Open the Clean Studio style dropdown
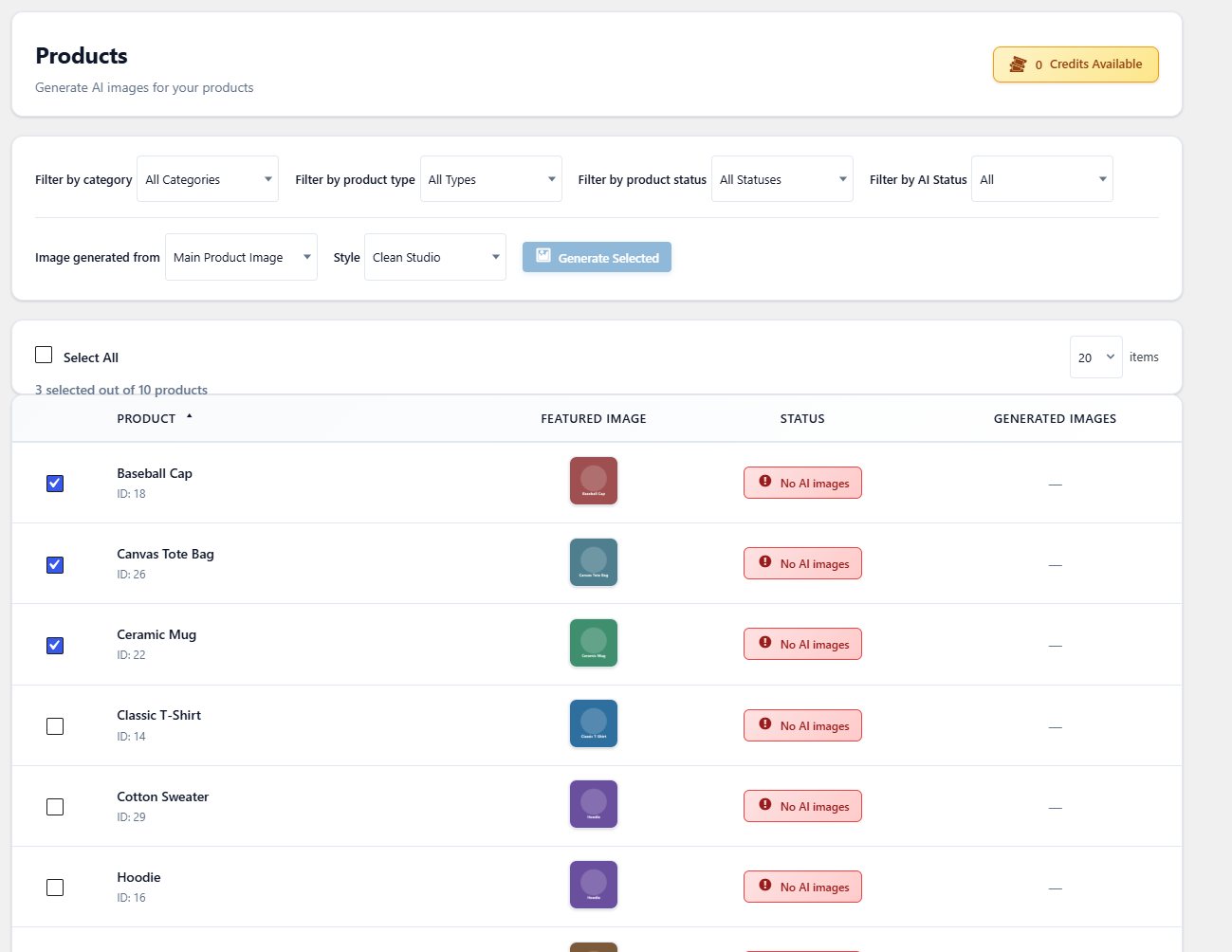 [x=435, y=257]
